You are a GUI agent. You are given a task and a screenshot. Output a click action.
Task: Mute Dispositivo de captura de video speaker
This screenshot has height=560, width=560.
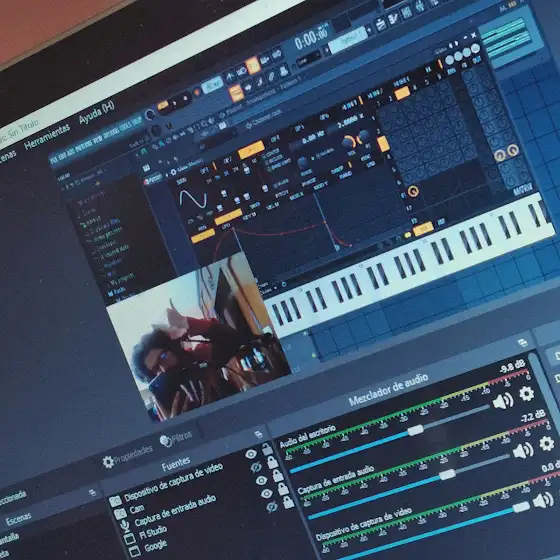(543, 500)
